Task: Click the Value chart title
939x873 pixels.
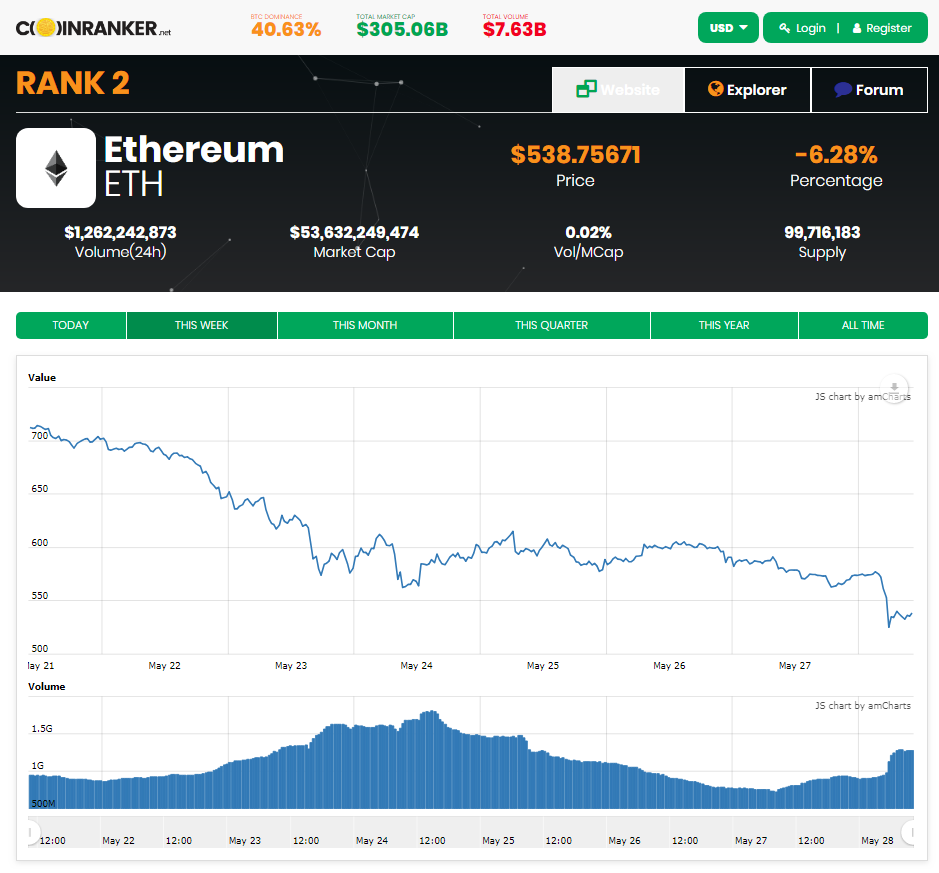Action: (42, 378)
